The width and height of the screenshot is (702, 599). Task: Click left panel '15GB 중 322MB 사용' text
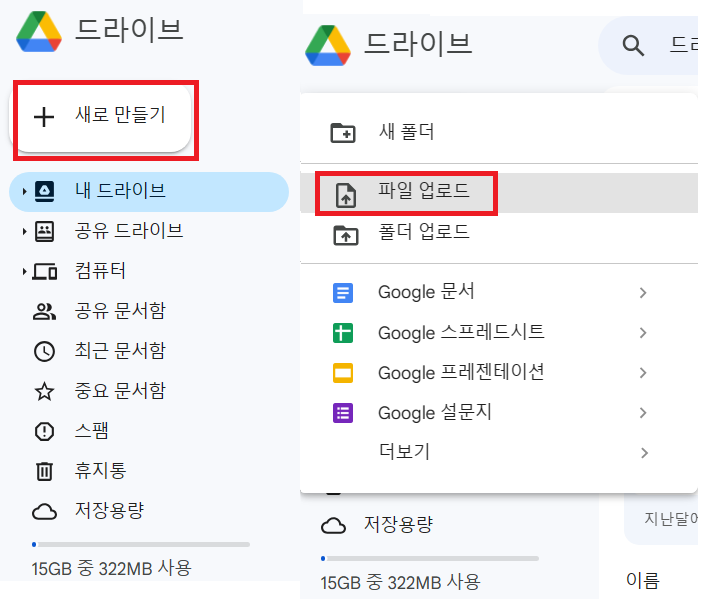pos(111,569)
